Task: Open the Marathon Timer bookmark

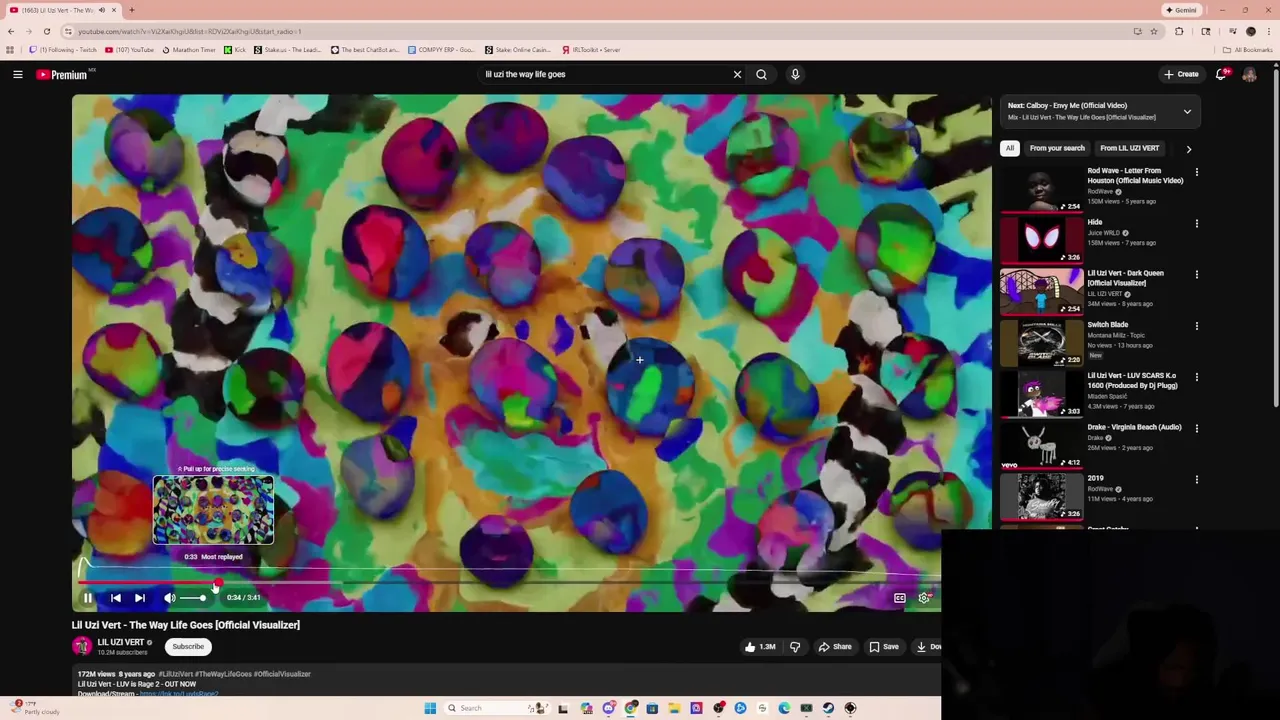Action: pyautogui.click(x=188, y=49)
